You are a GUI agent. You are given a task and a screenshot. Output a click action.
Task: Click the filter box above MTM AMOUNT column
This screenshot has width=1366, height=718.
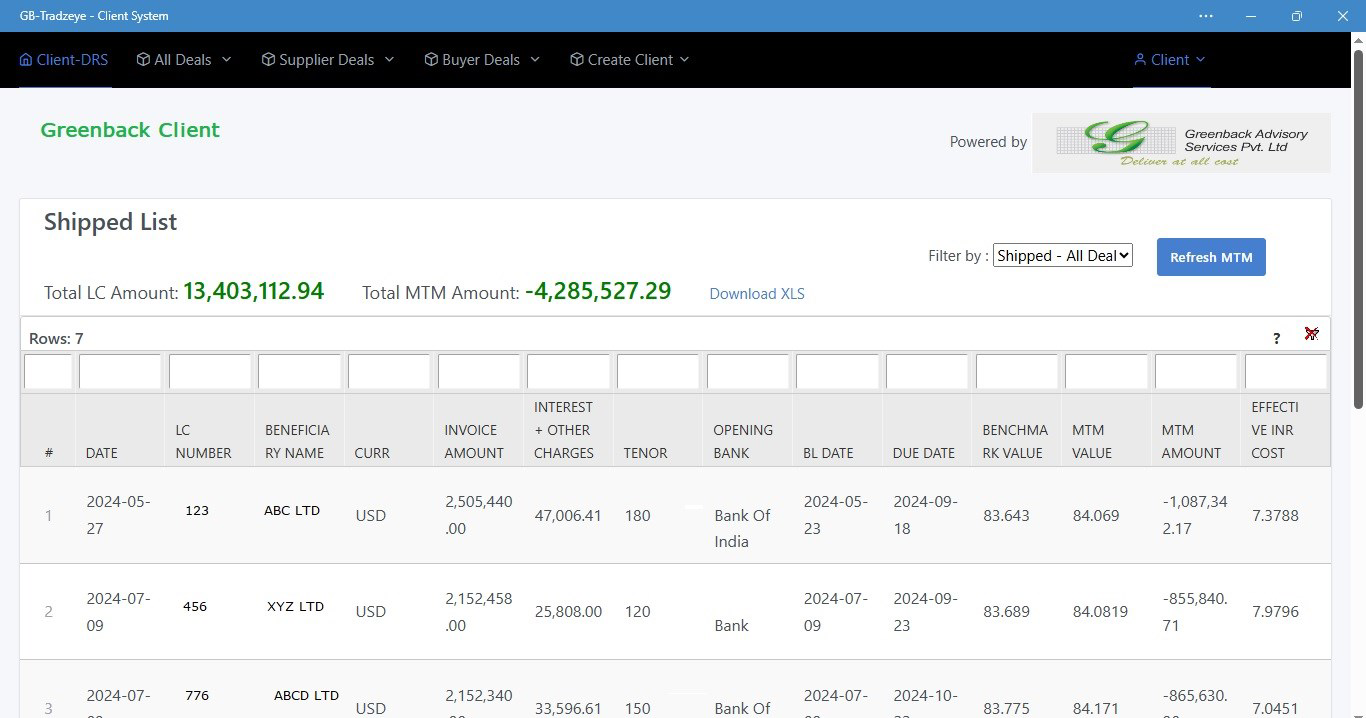(x=1196, y=371)
